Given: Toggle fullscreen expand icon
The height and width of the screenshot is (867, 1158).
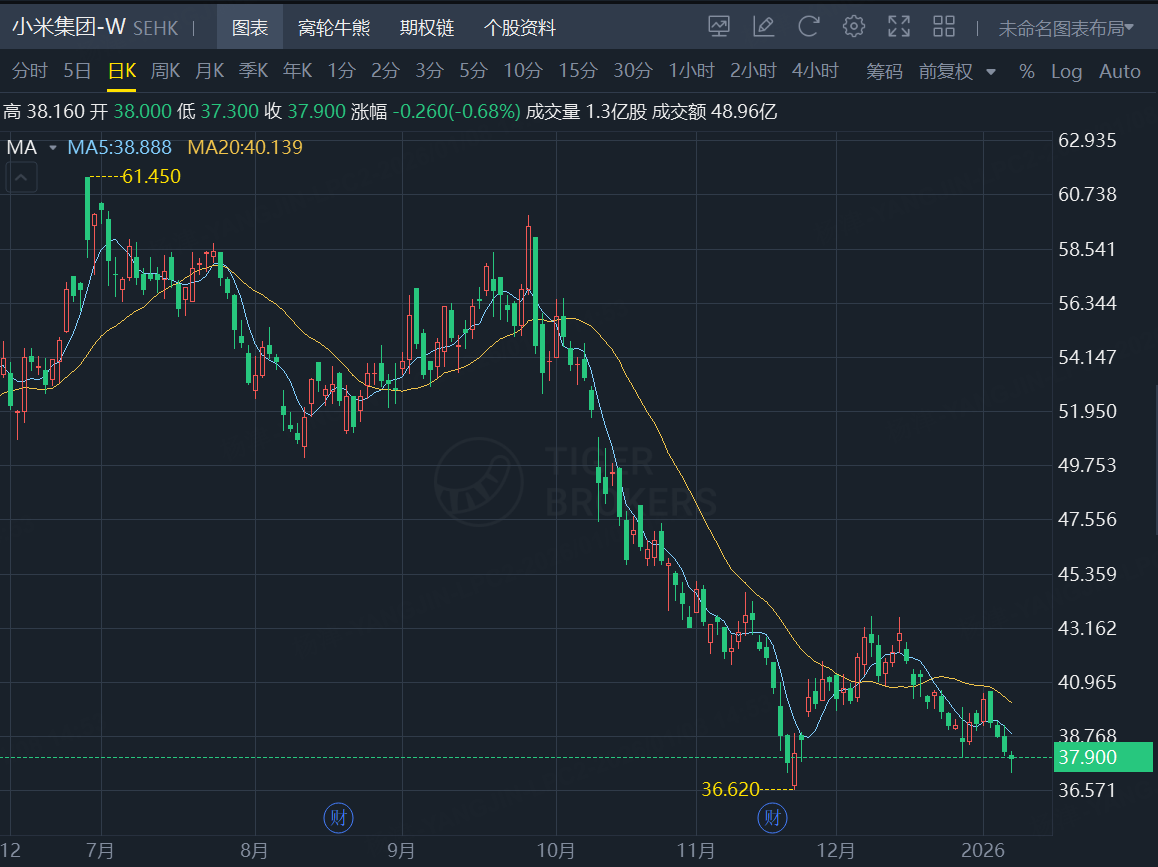Looking at the screenshot, I should click(899, 27).
